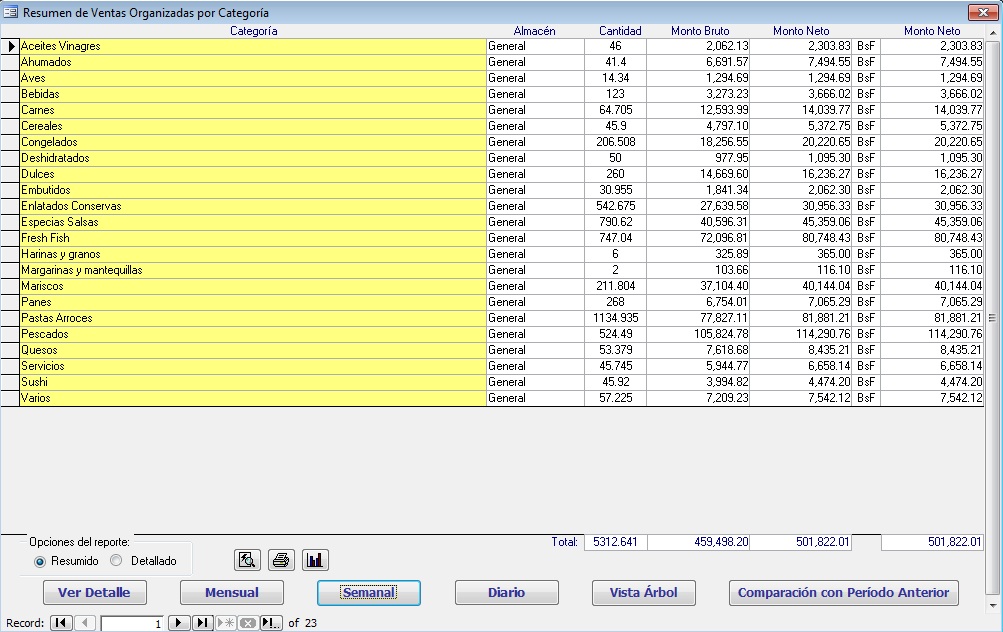
Task: Click the new record asterisk navigation button
Action: (226, 622)
